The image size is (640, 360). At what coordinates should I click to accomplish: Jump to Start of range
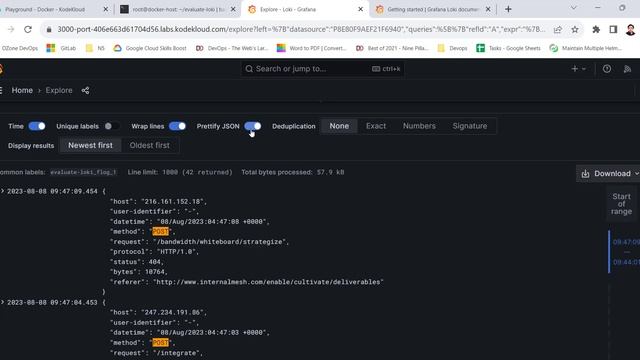coord(621,204)
